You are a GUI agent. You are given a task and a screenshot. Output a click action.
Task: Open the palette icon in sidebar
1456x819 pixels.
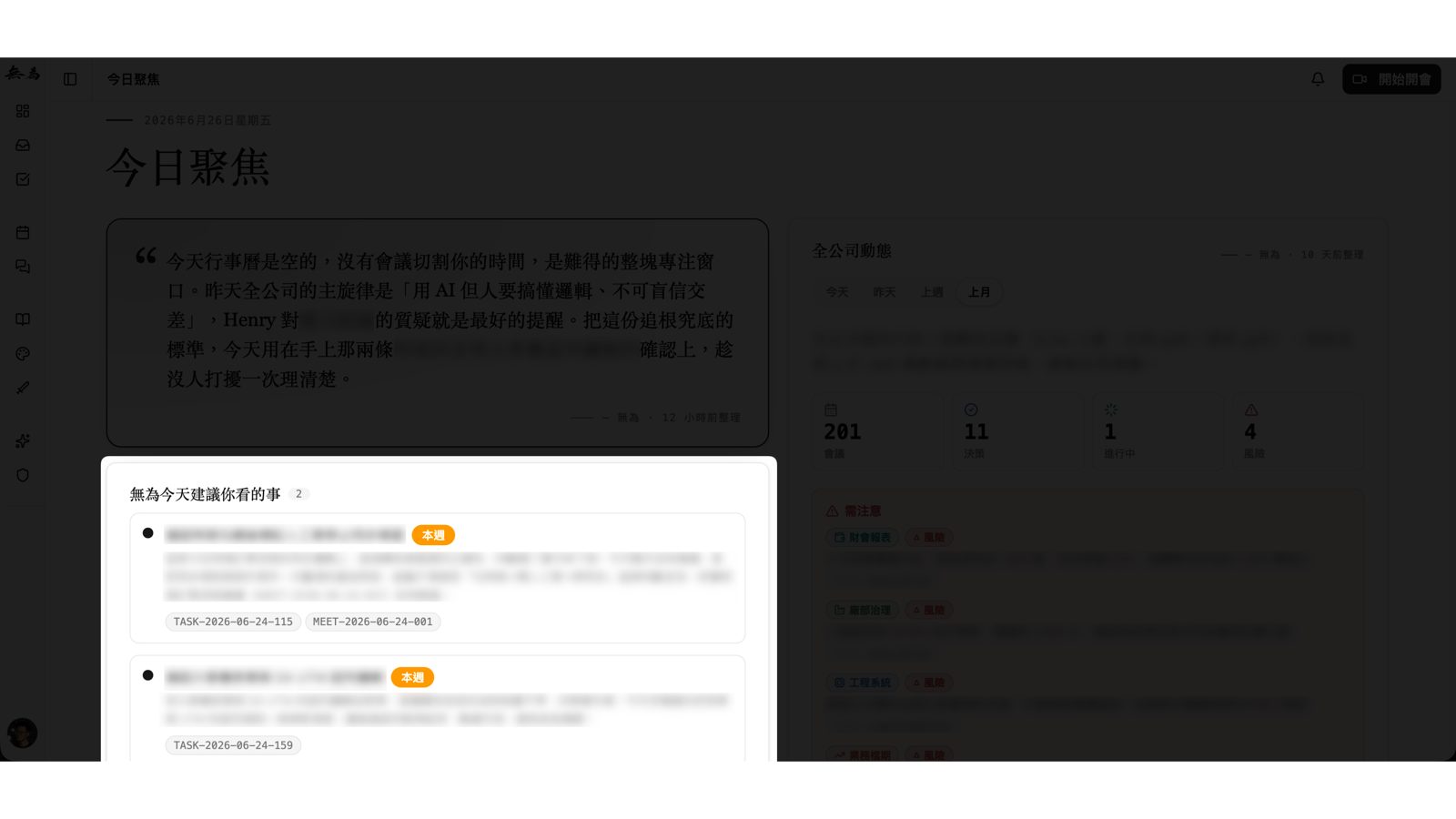click(x=23, y=354)
